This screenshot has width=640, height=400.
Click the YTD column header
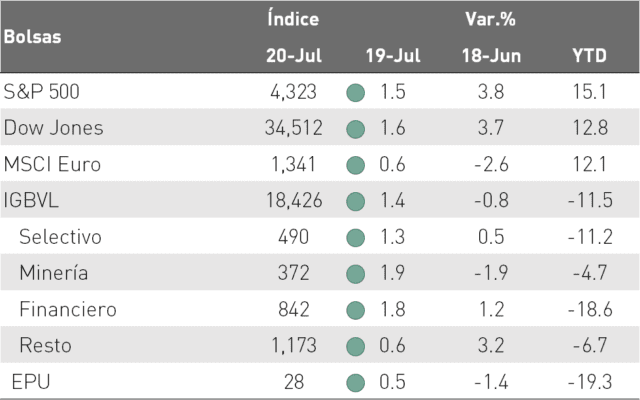point(589,56)
